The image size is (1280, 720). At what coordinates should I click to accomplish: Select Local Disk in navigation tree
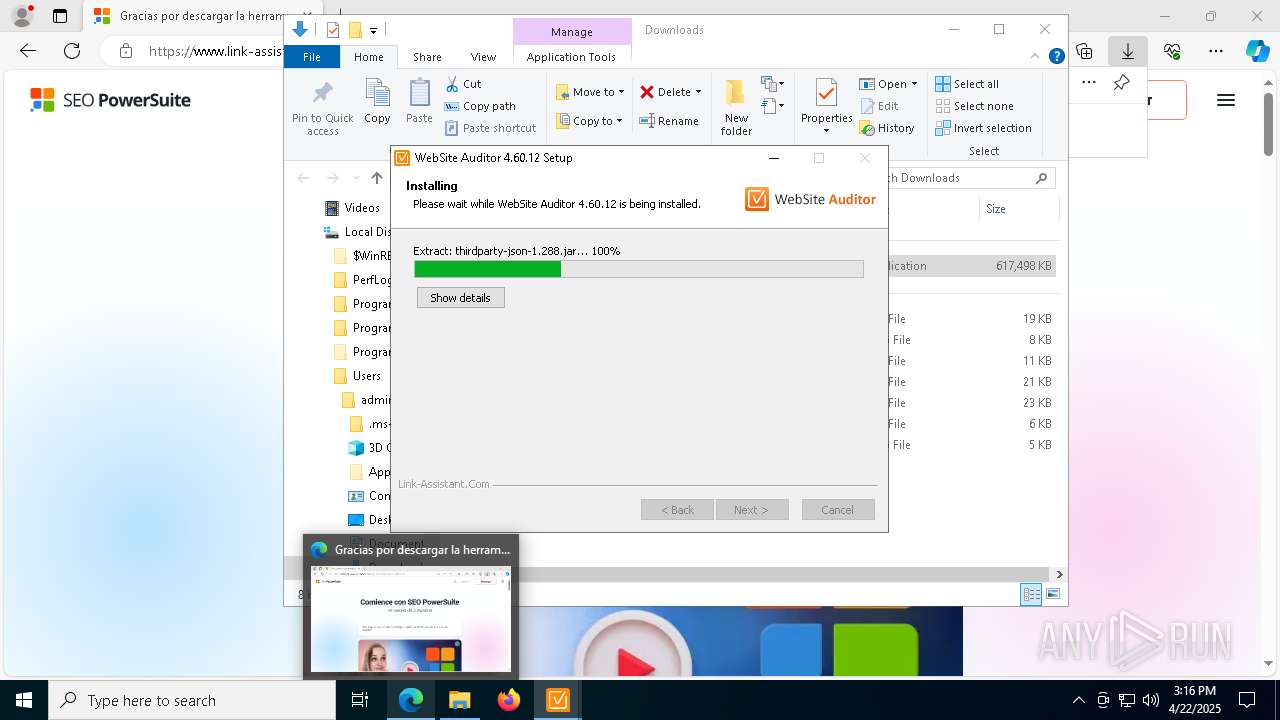click(356, 232)
